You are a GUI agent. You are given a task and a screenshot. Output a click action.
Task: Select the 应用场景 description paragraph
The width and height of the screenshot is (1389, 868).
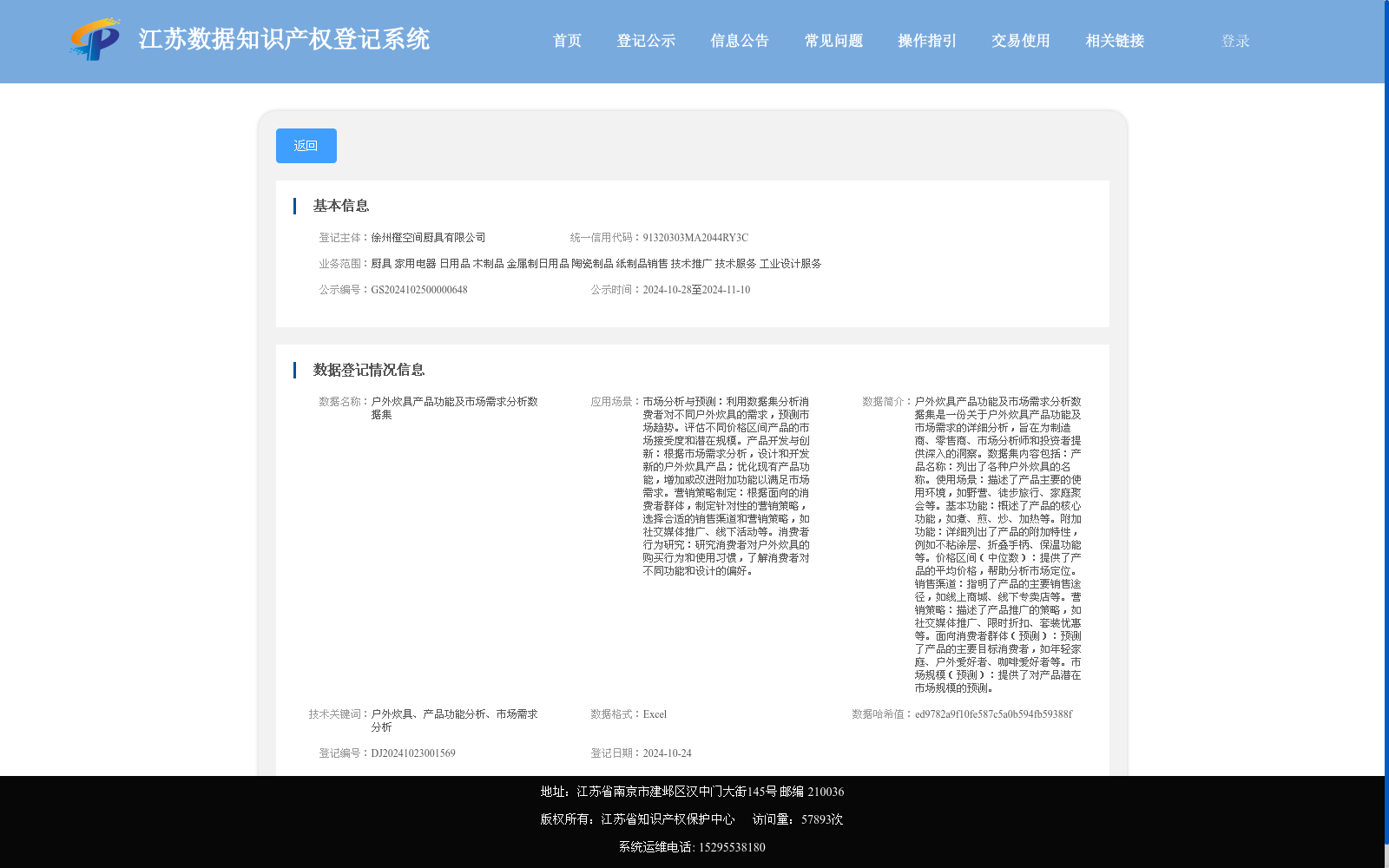click(x=727, y=486)
